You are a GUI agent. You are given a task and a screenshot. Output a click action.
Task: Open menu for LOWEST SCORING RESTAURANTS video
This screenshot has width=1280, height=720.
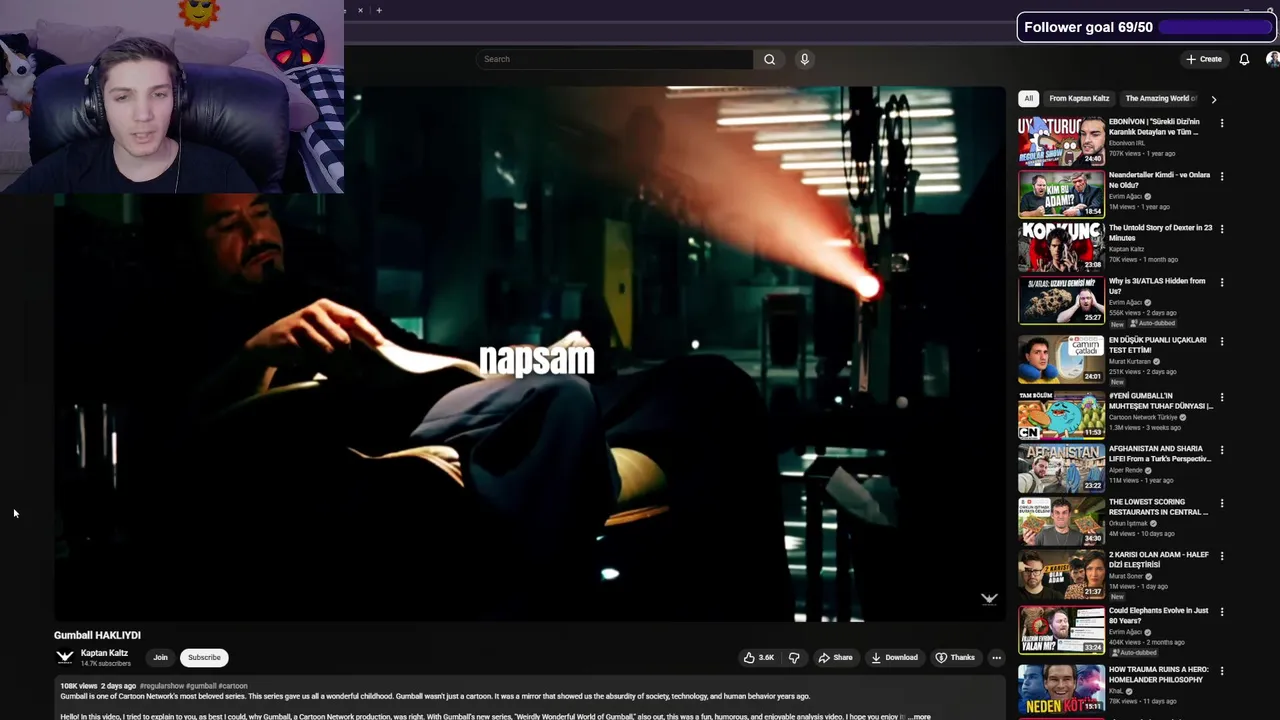[x=1221, y=503]
